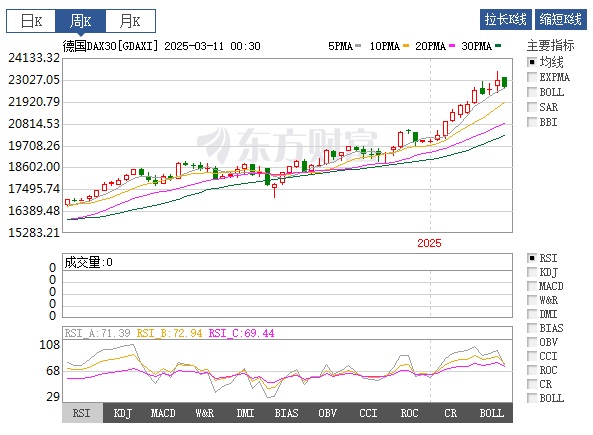The image size is (593, 435).
Task: Open the RSI tab in bottom bar
Action: point(82,413)
